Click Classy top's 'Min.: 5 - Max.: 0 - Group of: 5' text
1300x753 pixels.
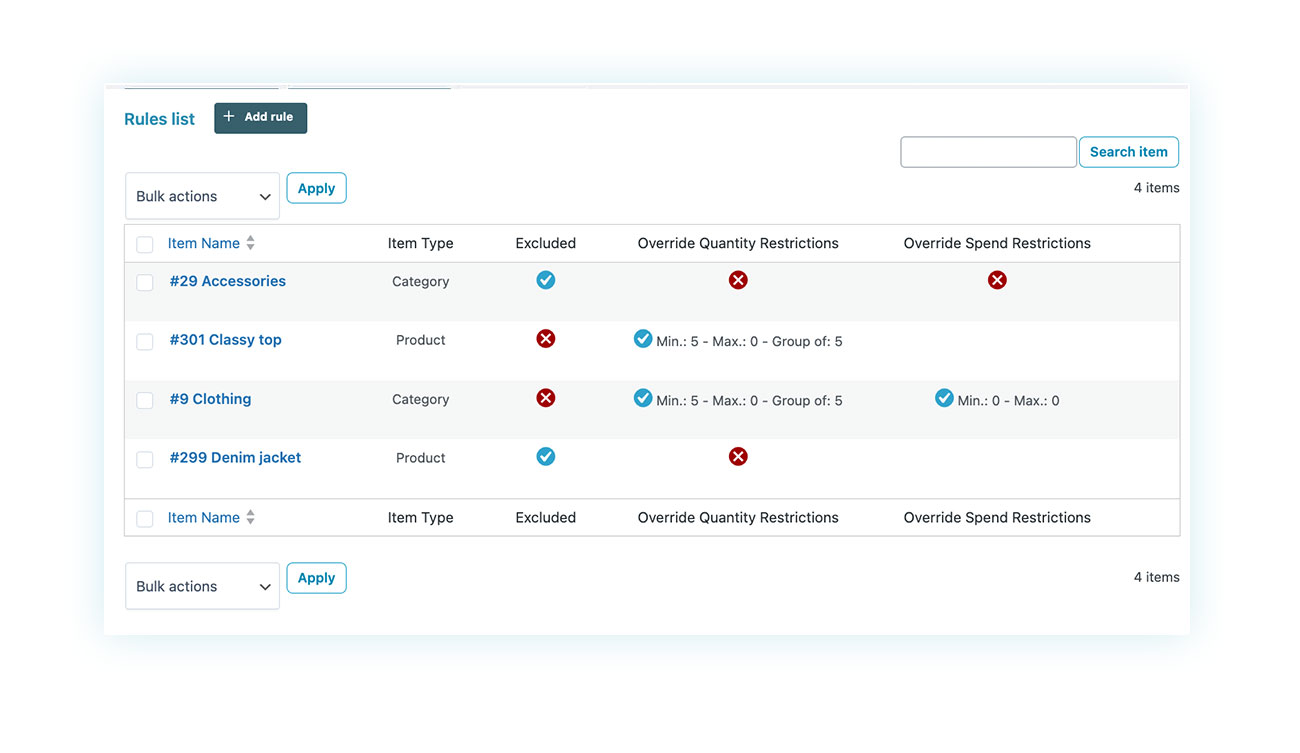749,342
